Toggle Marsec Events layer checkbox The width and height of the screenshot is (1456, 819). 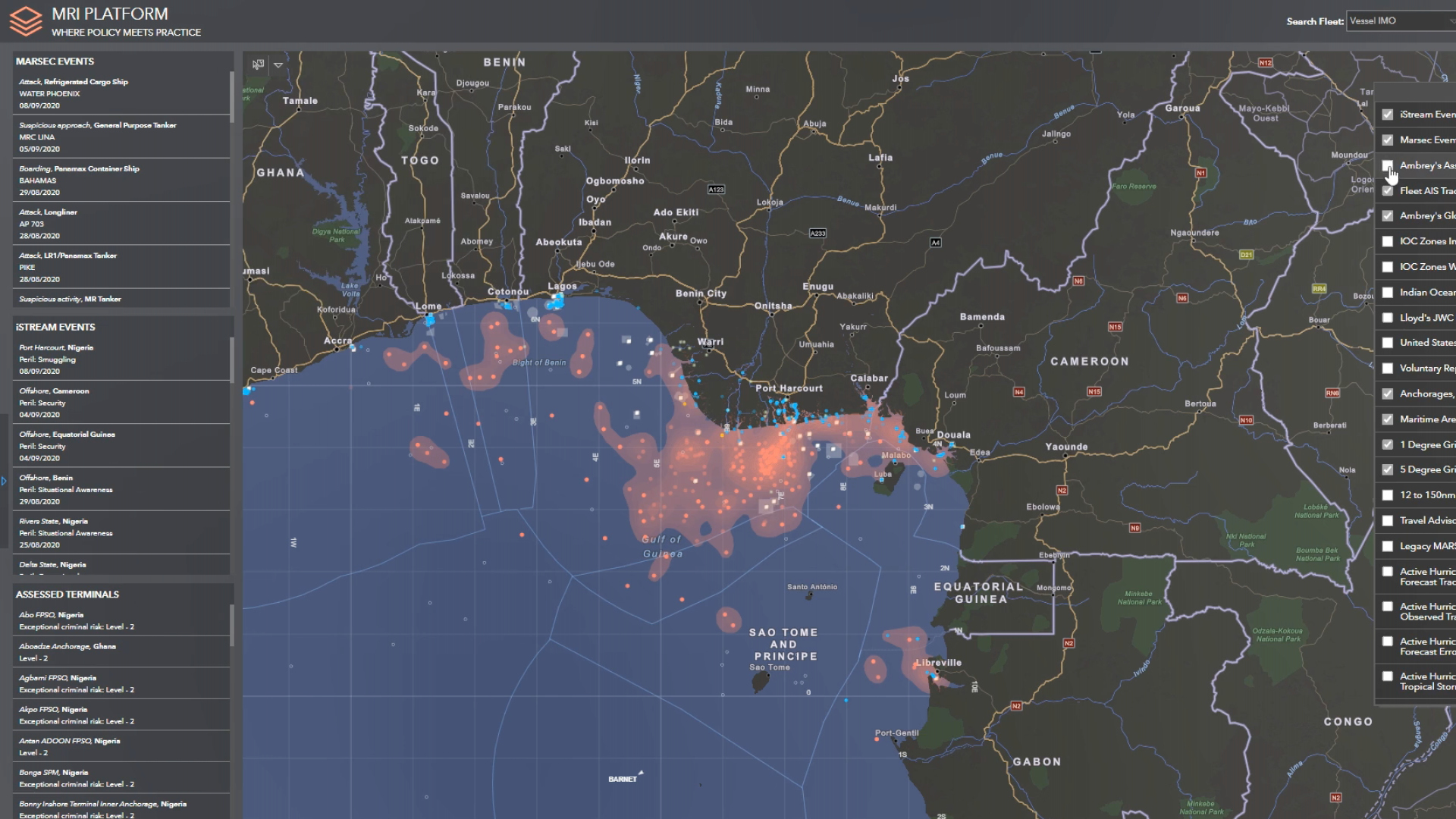(x=1387, y=140)
